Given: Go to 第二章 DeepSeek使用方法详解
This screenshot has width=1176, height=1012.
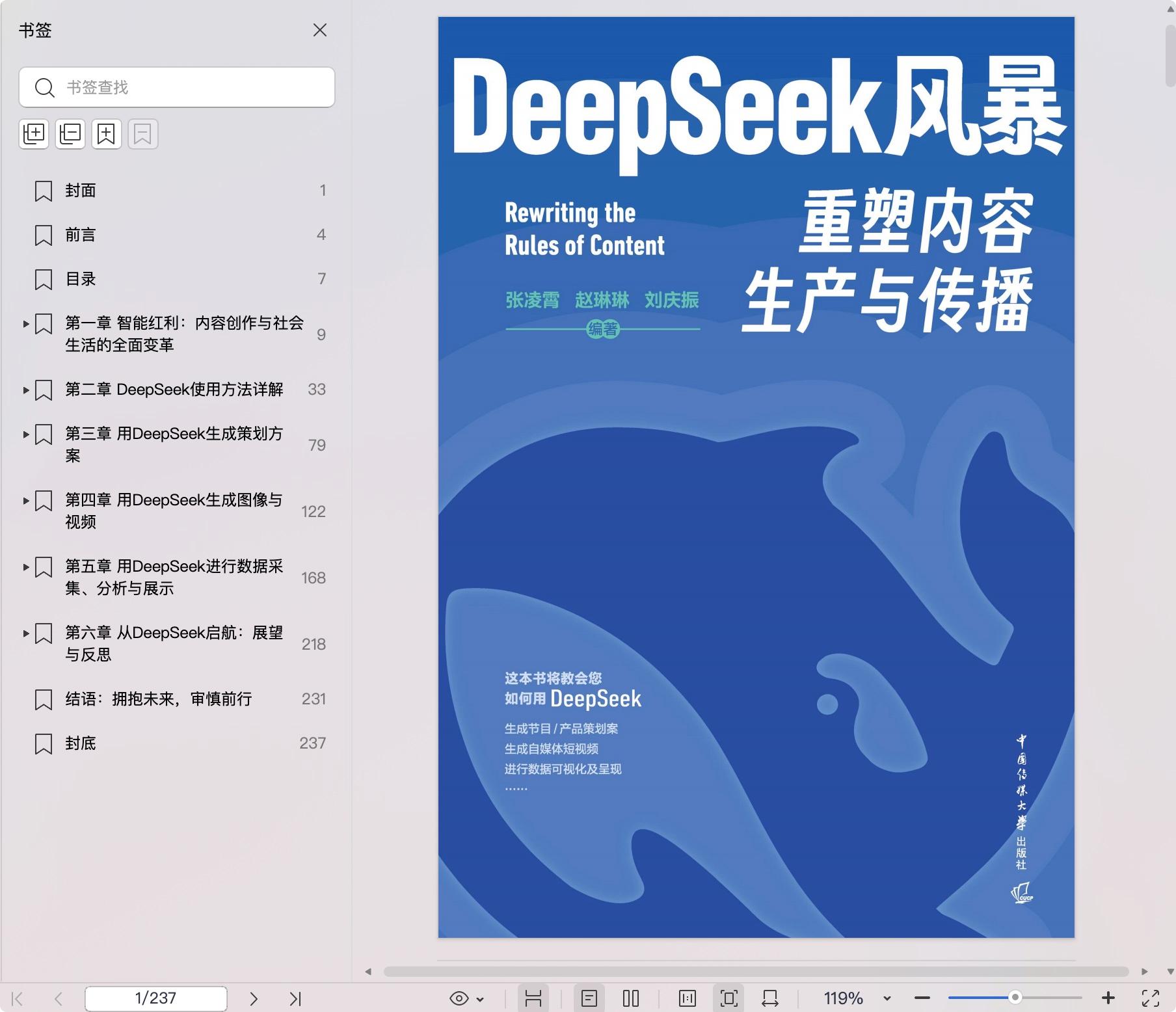Looking at the screenshot, I should (x=174, y=390).
